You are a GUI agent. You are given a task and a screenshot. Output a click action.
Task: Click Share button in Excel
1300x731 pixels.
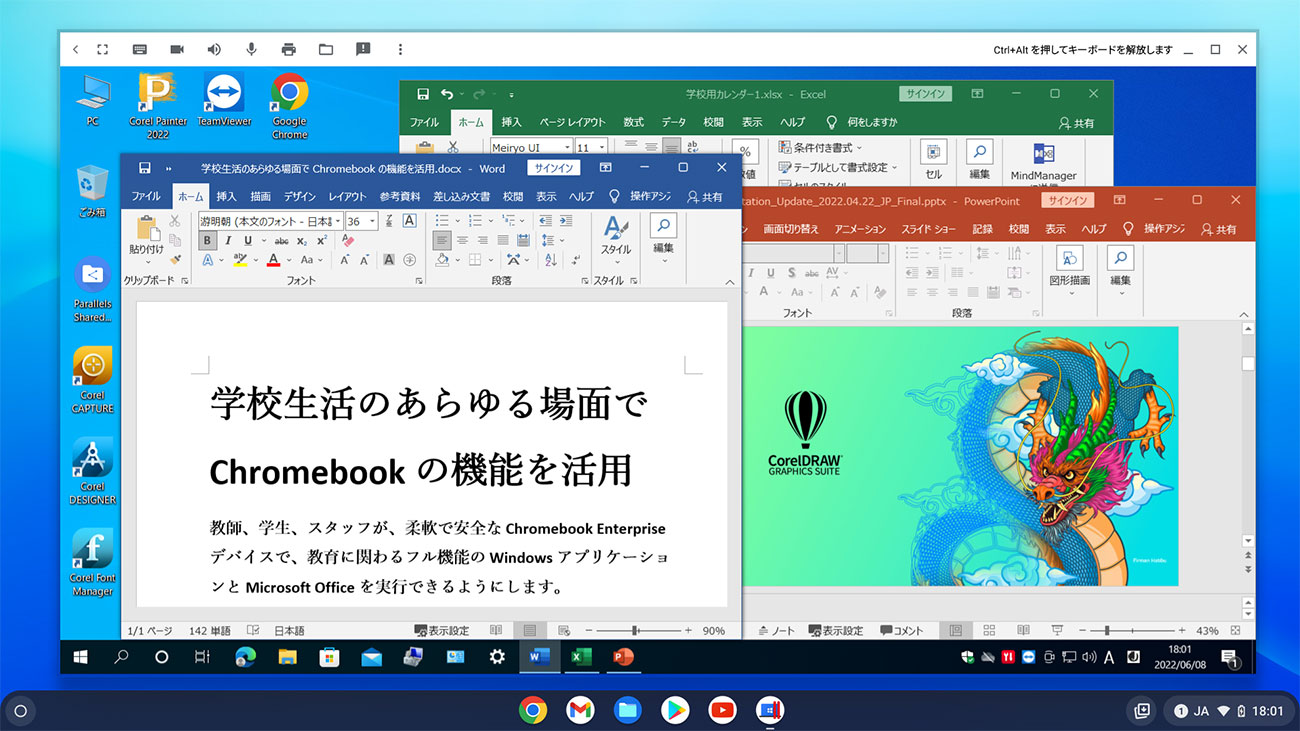pos(1077,122)
